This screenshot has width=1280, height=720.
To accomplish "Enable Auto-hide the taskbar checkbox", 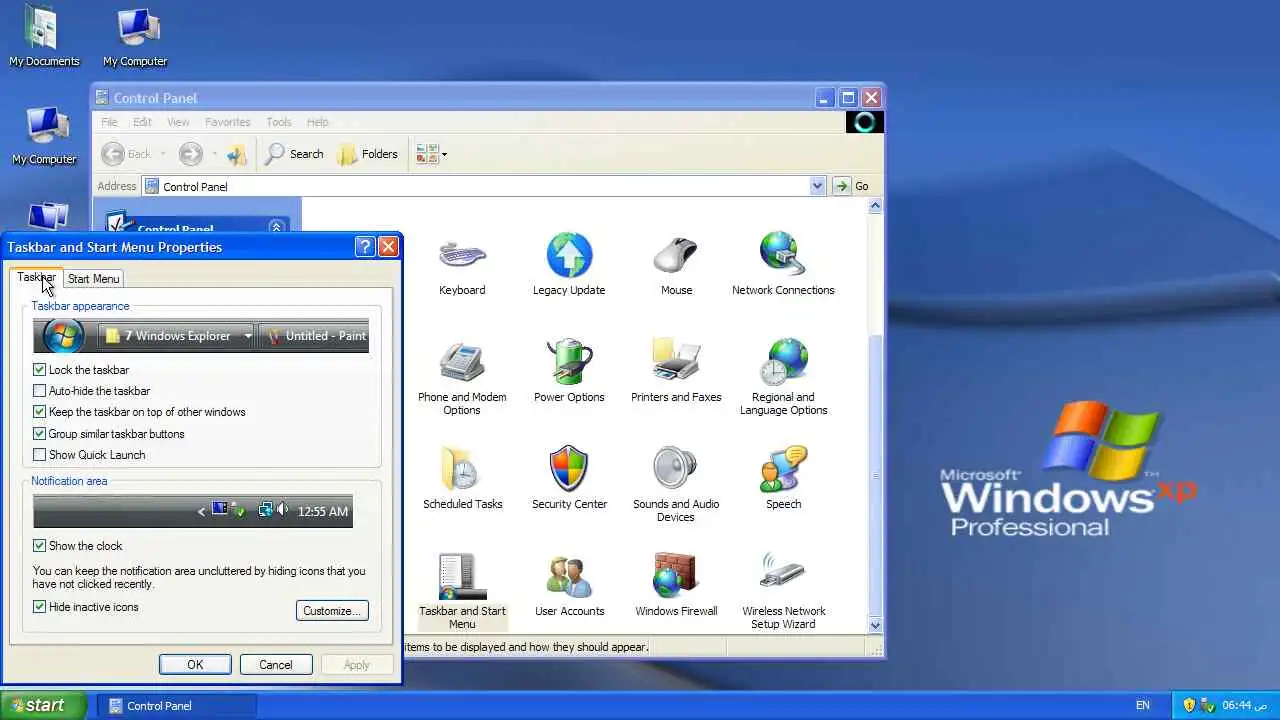I will (x=40, y=391).
